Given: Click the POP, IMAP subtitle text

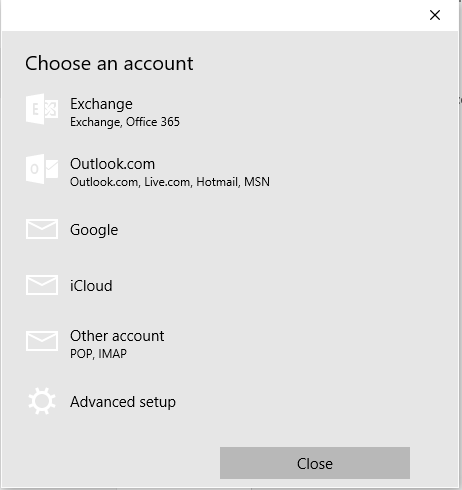Looking at the screenshot, I should 98,354.
